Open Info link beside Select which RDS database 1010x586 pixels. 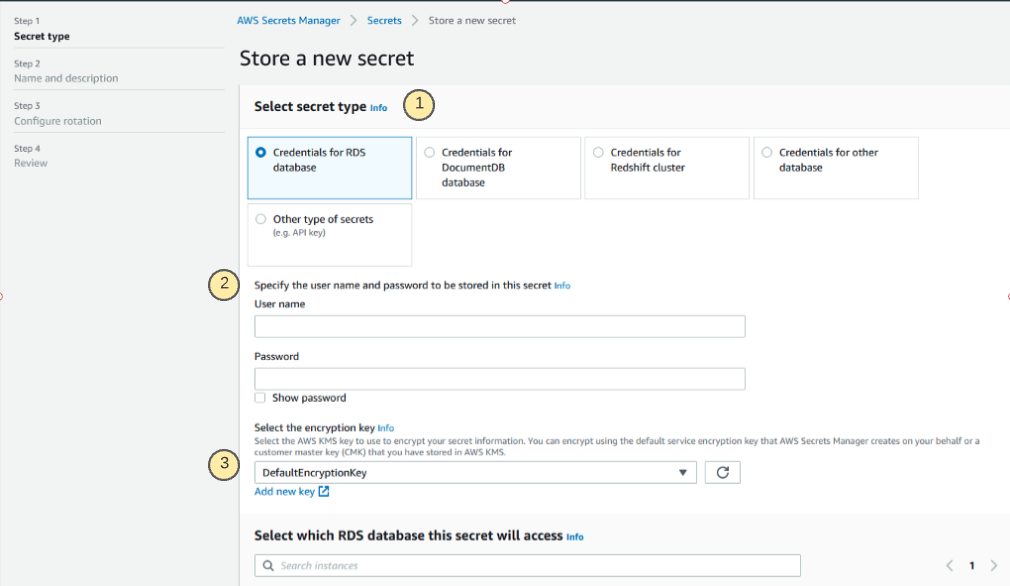(575, 537)
